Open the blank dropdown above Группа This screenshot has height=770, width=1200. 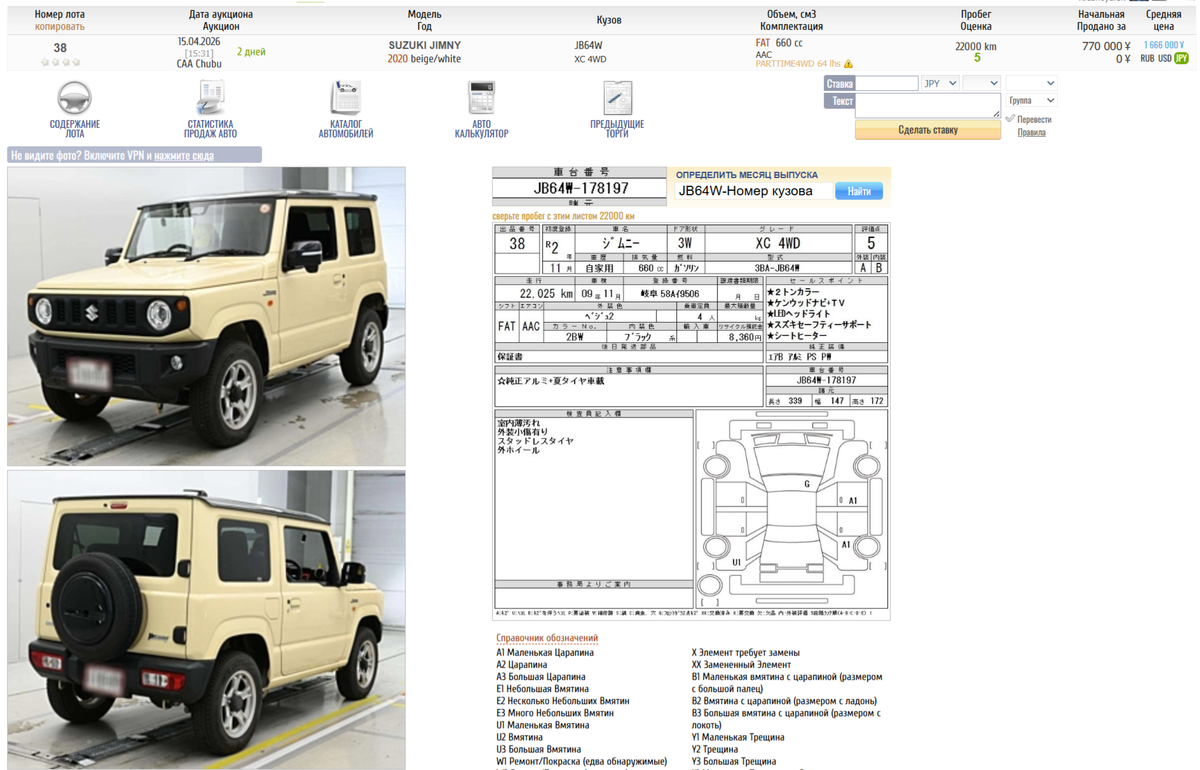tap(1031, 83)
